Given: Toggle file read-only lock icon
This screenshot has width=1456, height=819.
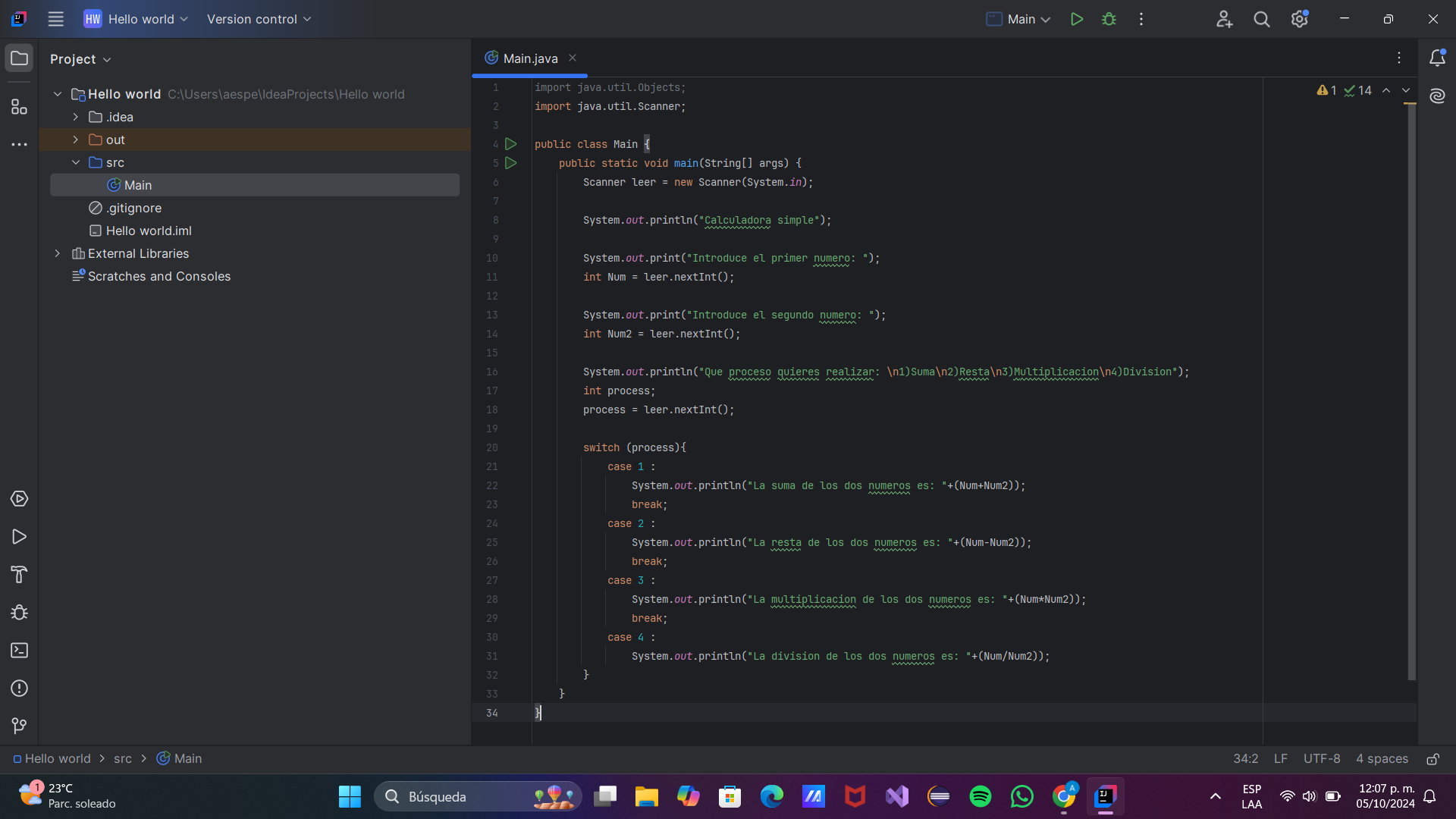Looking at the screenshot, I should coord(1433,759).
